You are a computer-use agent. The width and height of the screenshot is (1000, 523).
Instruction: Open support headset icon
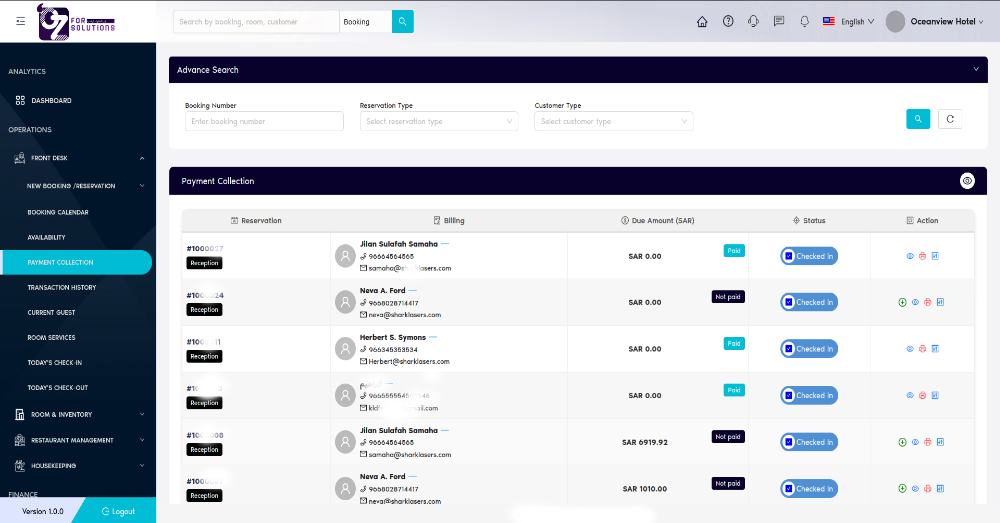[x=753, y=21]
